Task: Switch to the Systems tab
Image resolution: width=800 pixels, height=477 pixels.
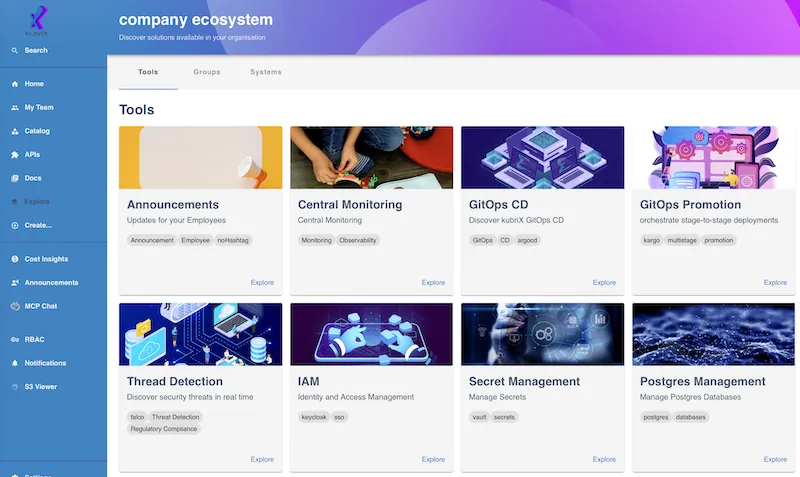Action: (266, 72)
